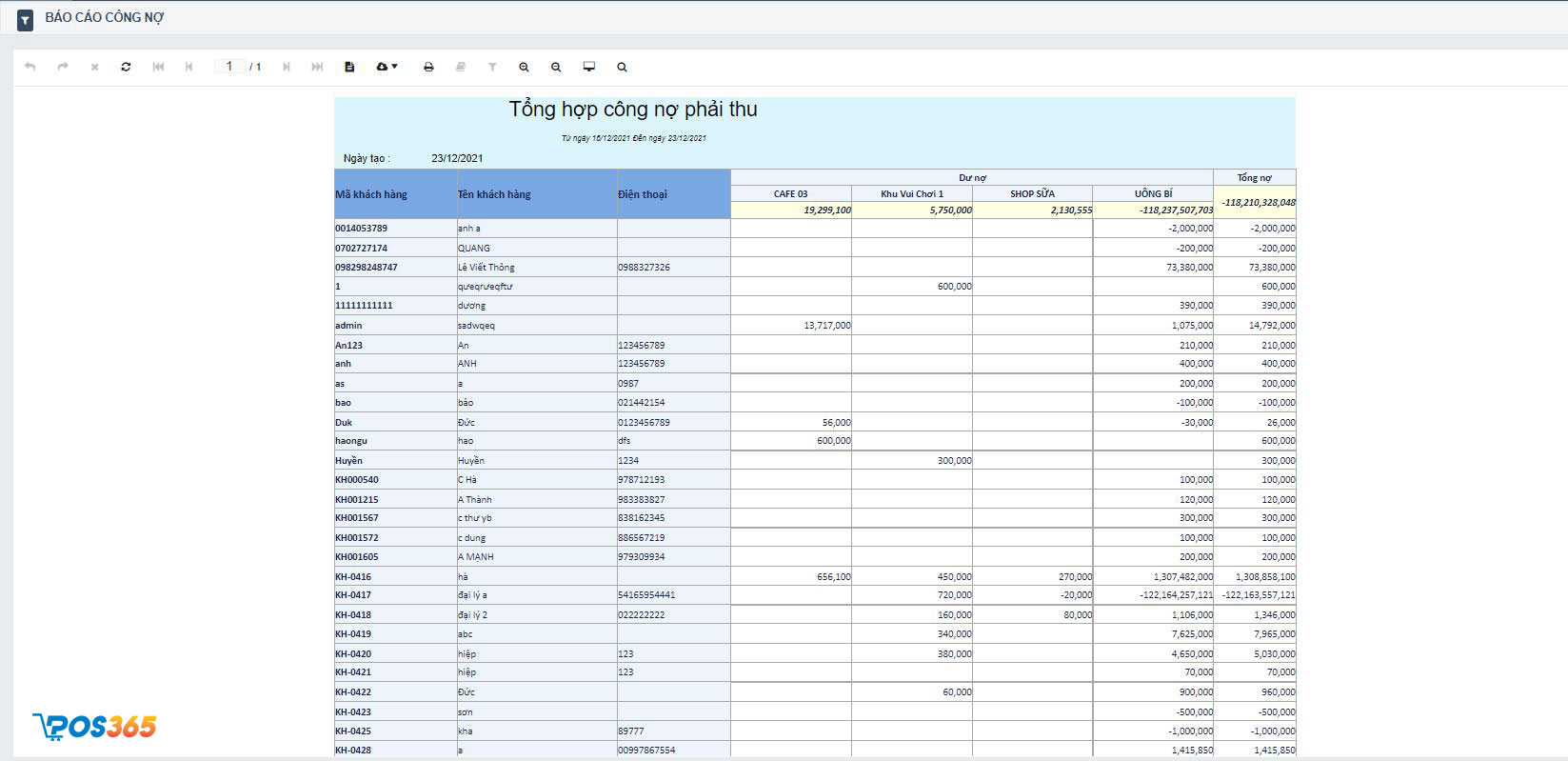
Task: Click customer code KH000540
Action: tap(357, 480)
